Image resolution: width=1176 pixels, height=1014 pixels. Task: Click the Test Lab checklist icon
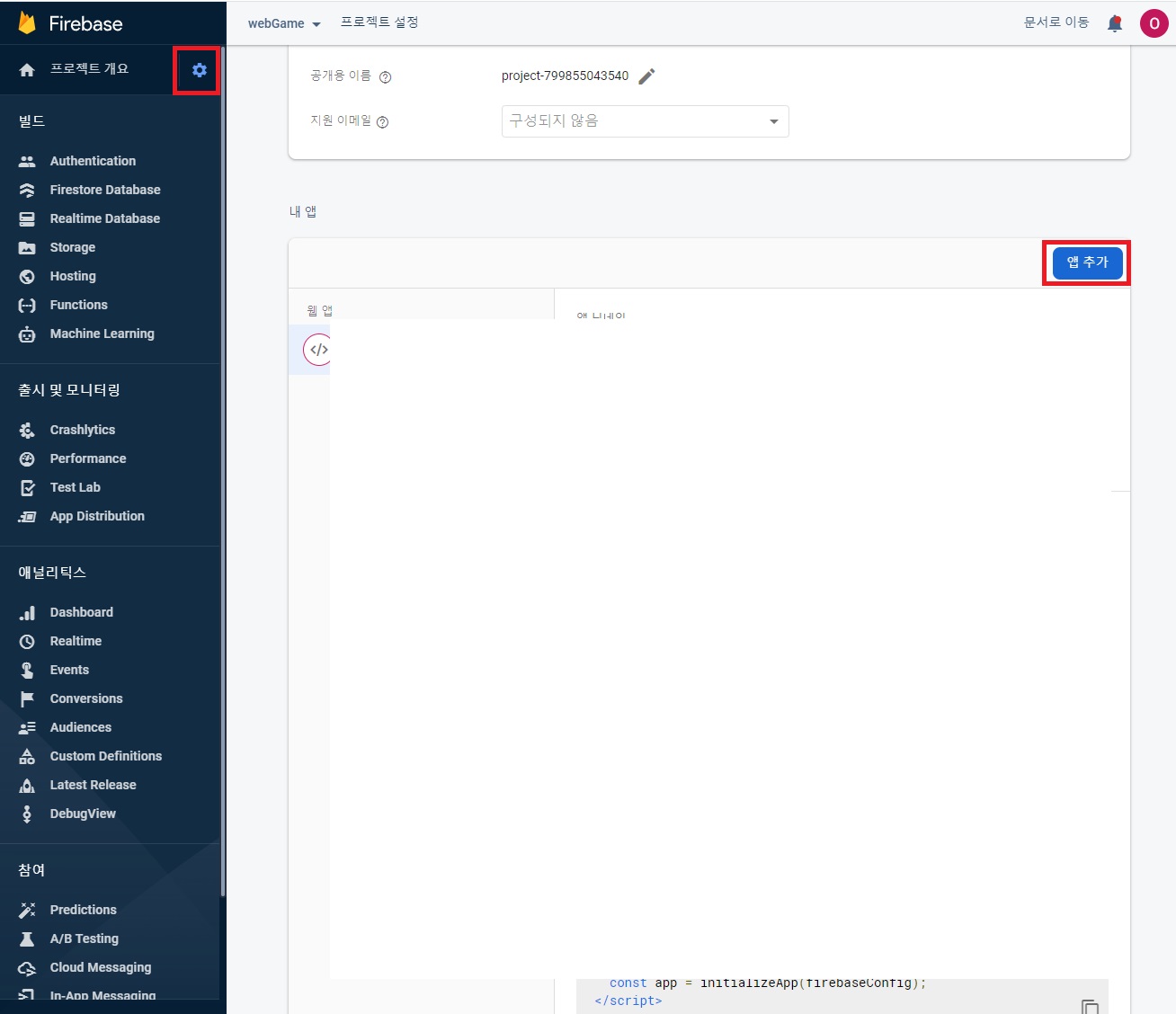[27, 487]
